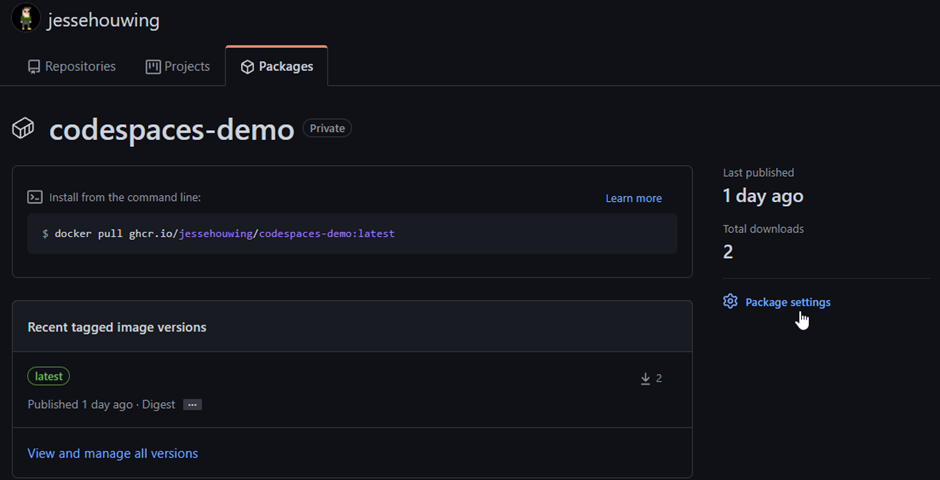Screen dimensions: 940x480
Task: Click 'Install from the command line:' text
Action: coord(125,197)
